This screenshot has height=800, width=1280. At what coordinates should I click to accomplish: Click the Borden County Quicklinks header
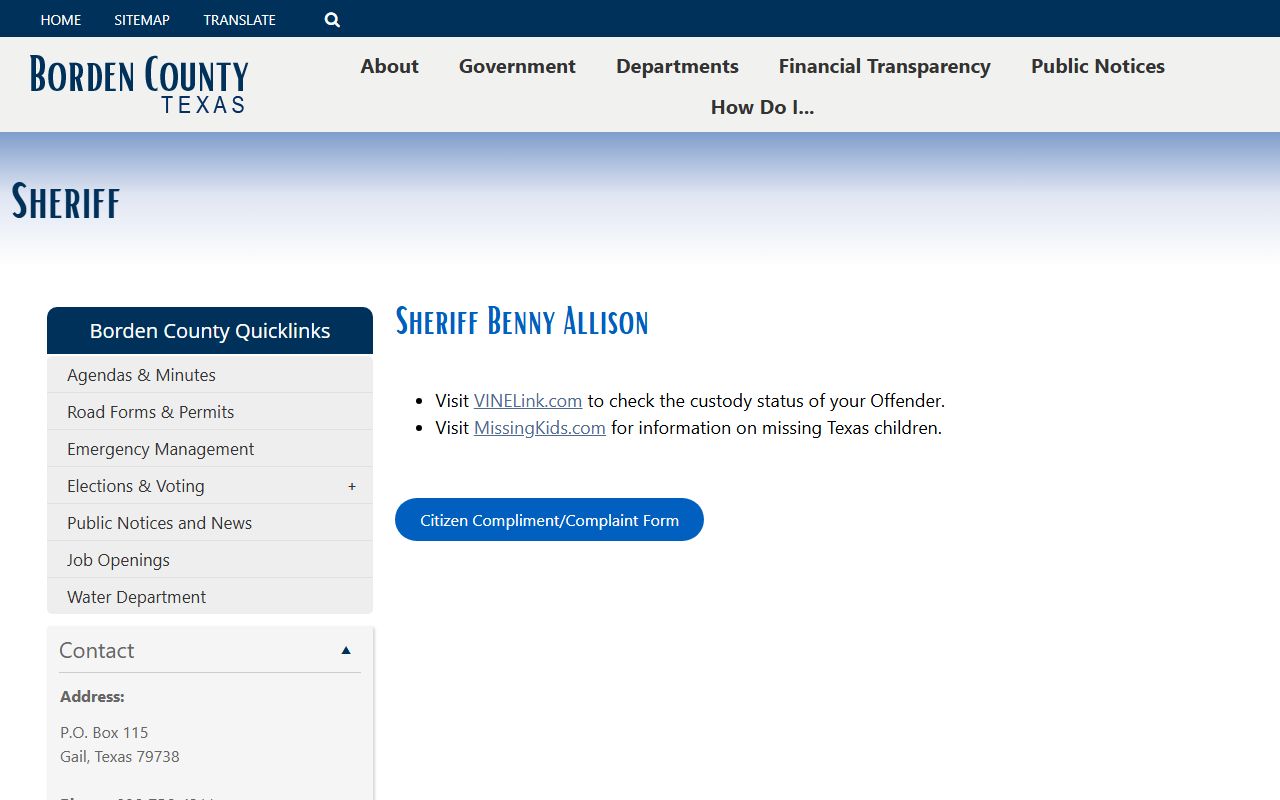point(210,331)
